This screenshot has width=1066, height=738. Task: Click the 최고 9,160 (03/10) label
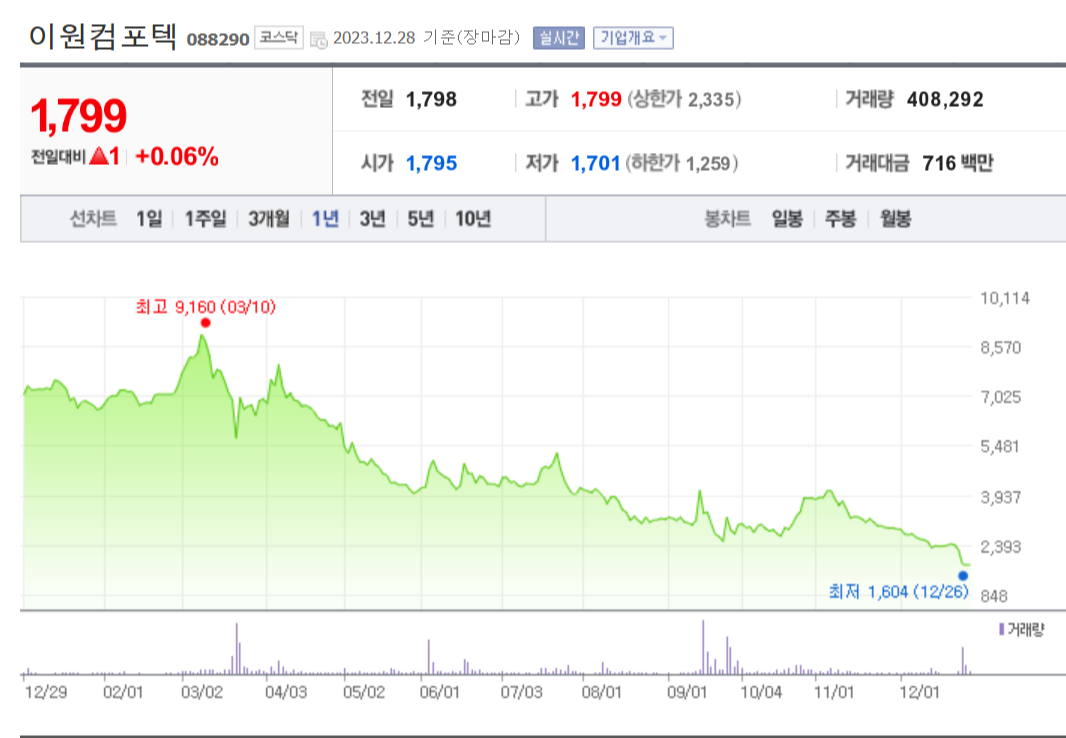click(x=205, y=307)
